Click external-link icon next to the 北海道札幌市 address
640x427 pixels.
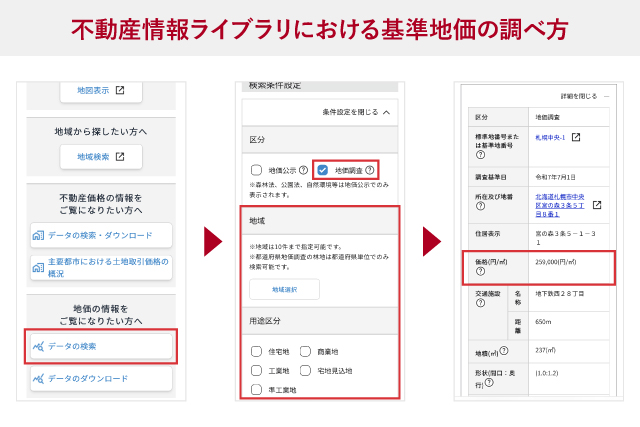[597, 205]
